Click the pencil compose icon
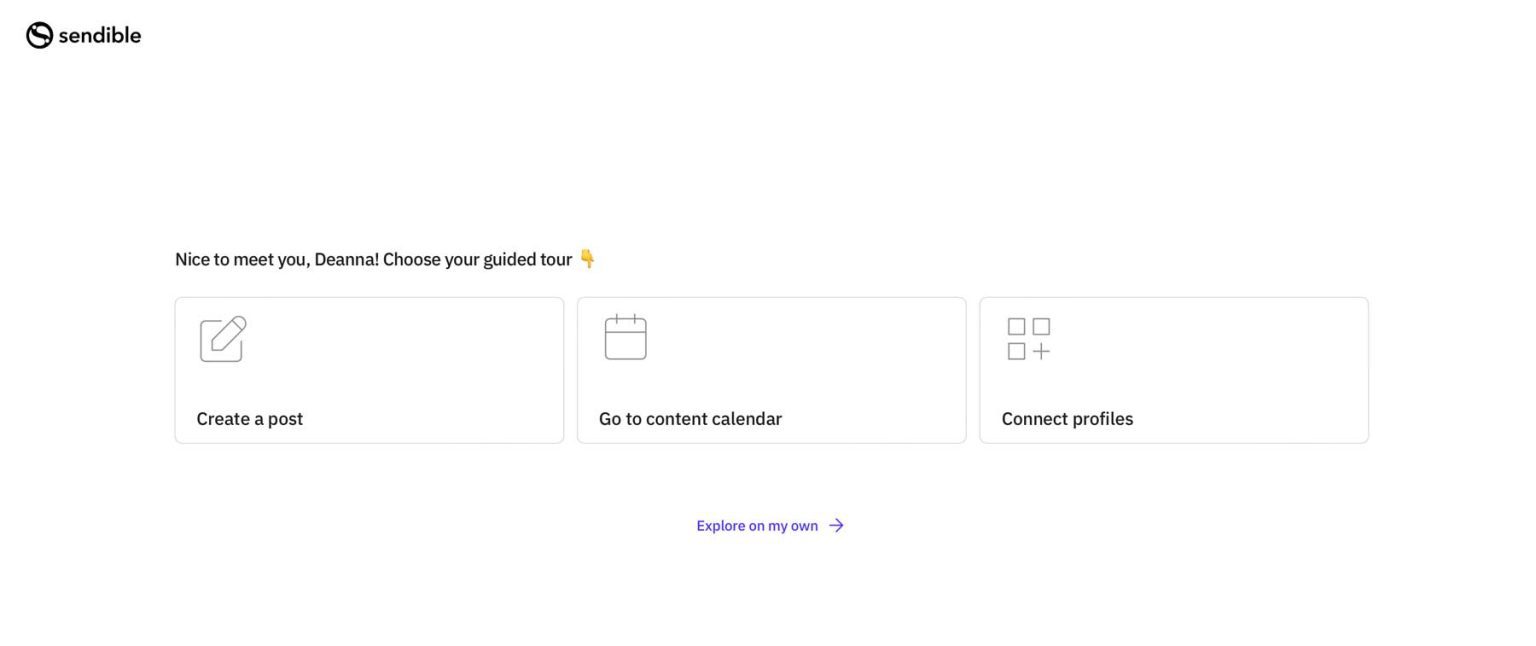 click(221, 339)
